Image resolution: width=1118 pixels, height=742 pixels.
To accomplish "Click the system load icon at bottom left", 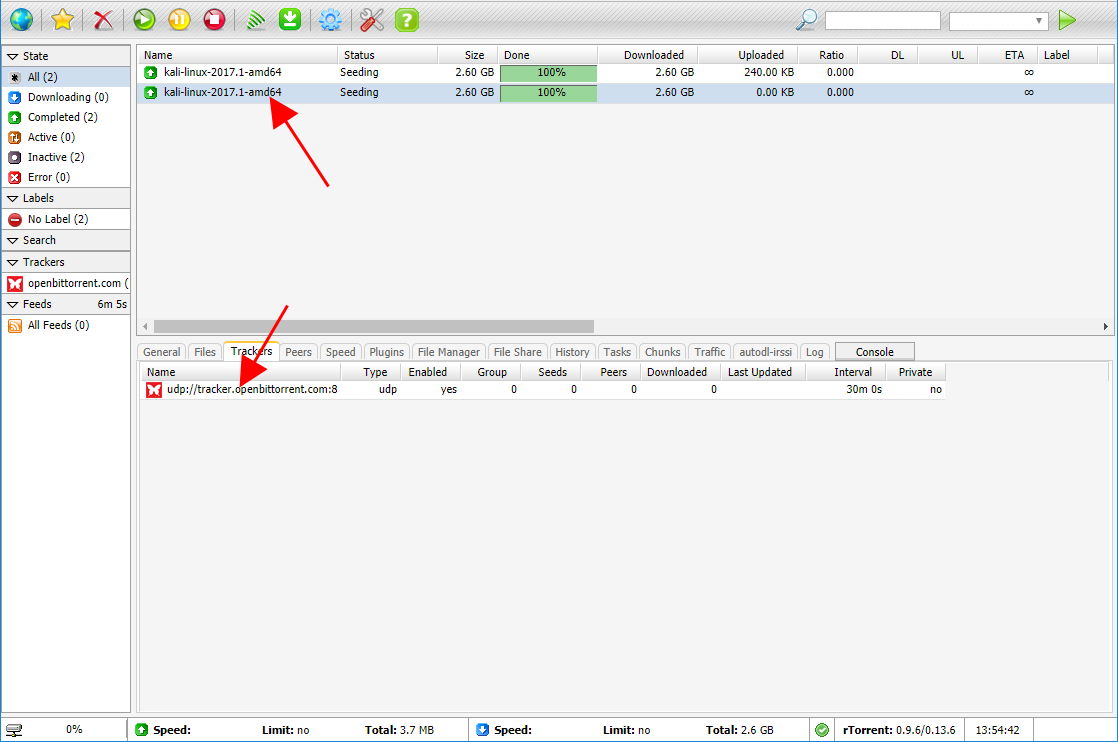I will pyautogui.click(x=14, y=730).
